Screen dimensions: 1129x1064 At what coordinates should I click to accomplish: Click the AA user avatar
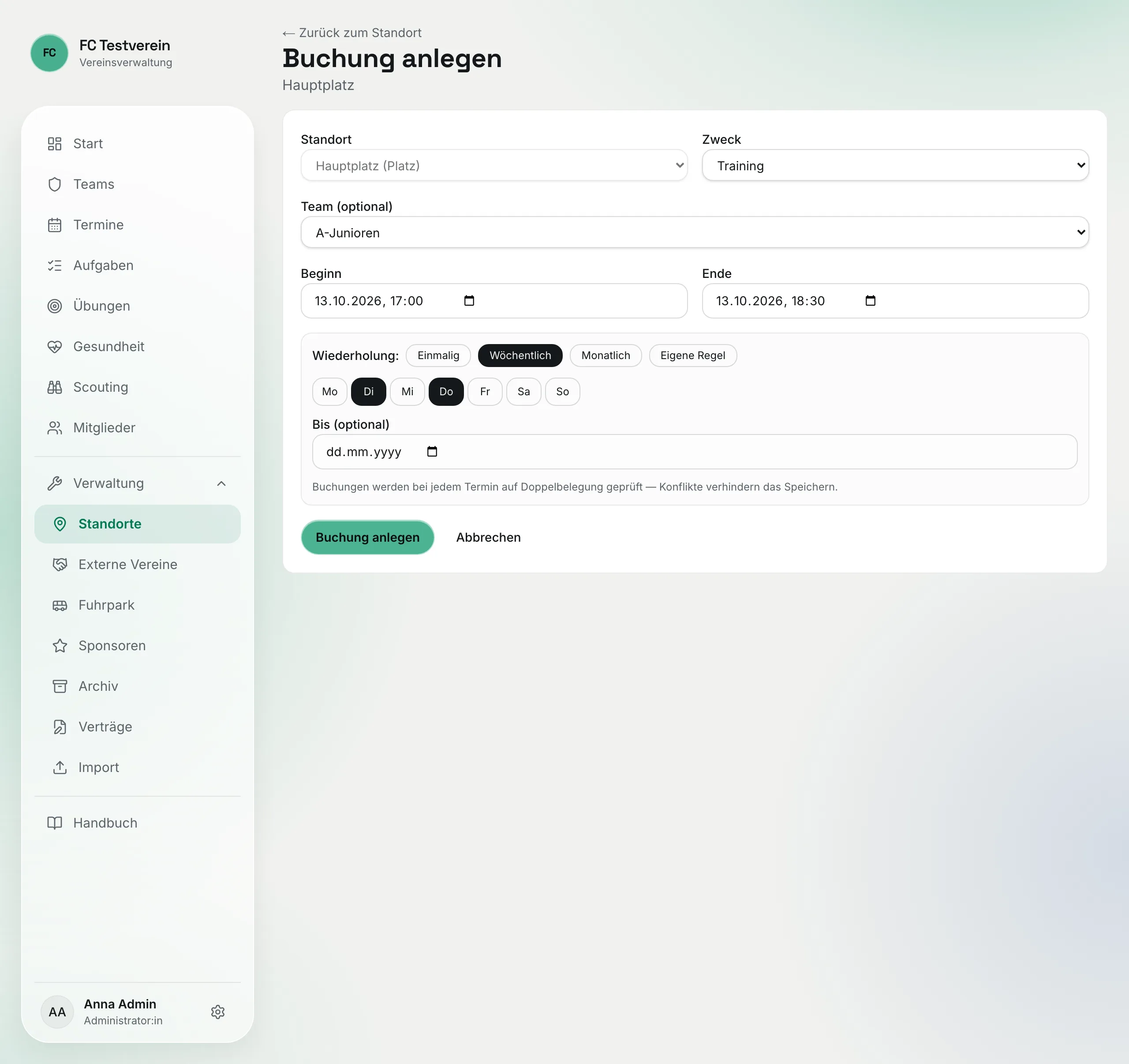pyautogui.click(x=57, y=1012)
